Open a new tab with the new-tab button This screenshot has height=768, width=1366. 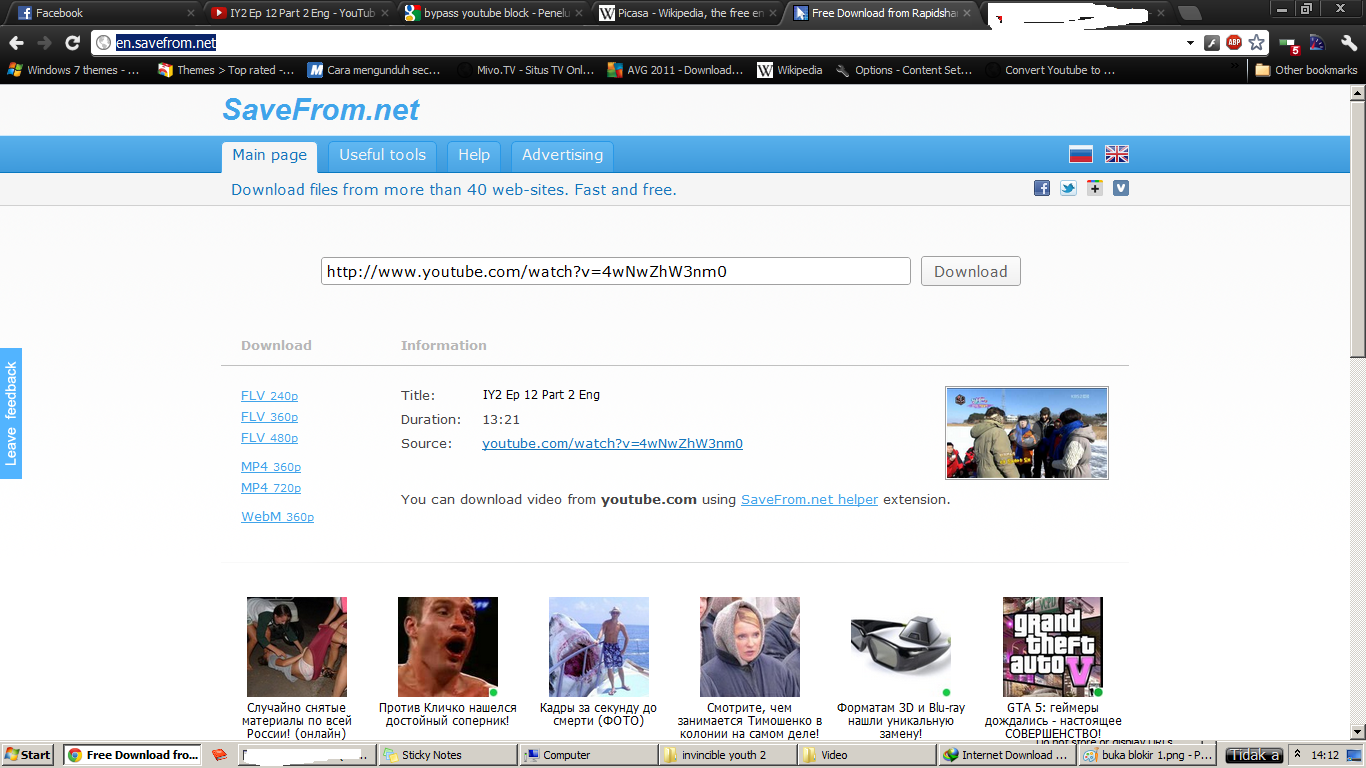tap(1189, 13)
